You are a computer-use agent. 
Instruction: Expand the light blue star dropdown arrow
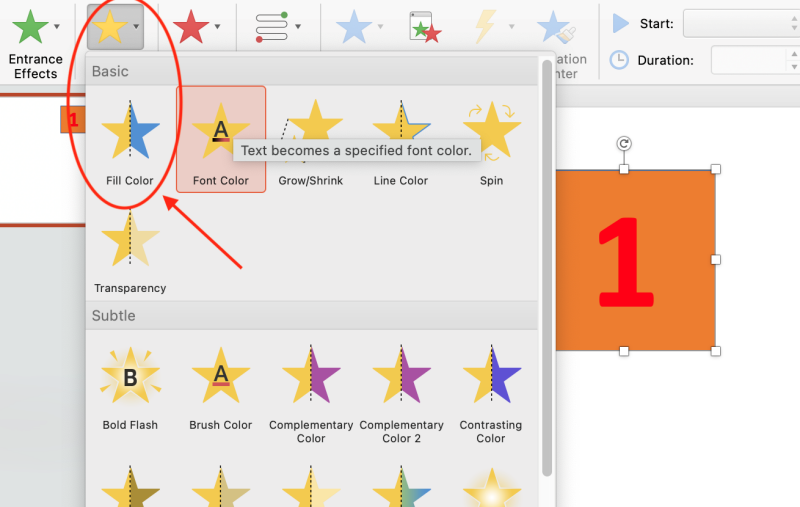380,27
